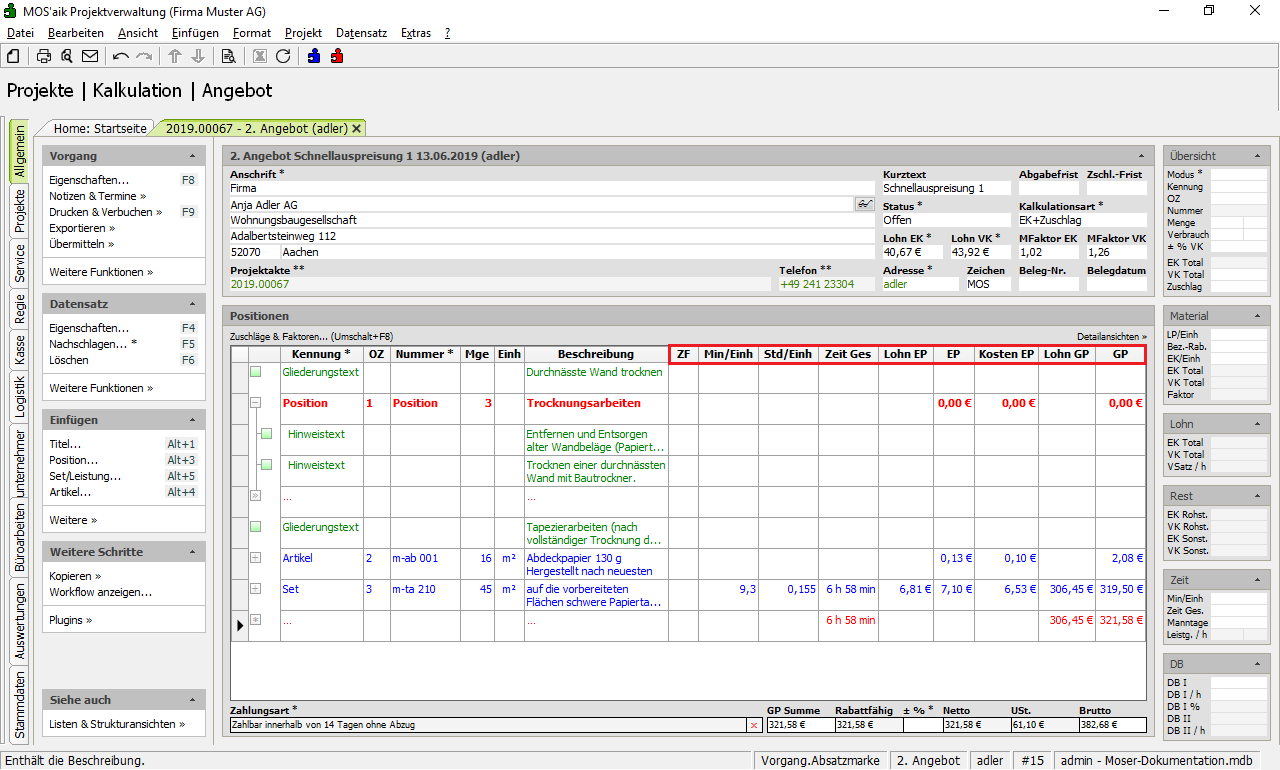
Task: Click the red puzzle piece icon
Action: point(337,56)
